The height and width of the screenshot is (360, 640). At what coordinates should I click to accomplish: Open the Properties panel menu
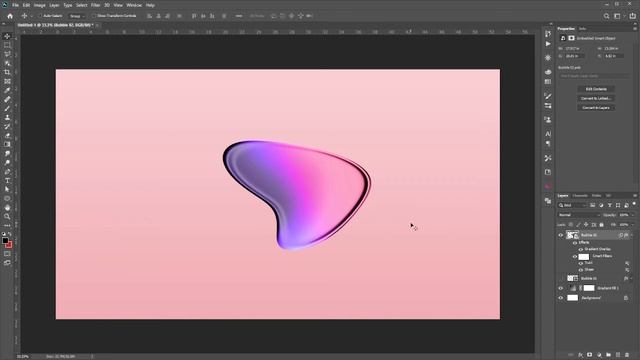(x=635, y=29)
